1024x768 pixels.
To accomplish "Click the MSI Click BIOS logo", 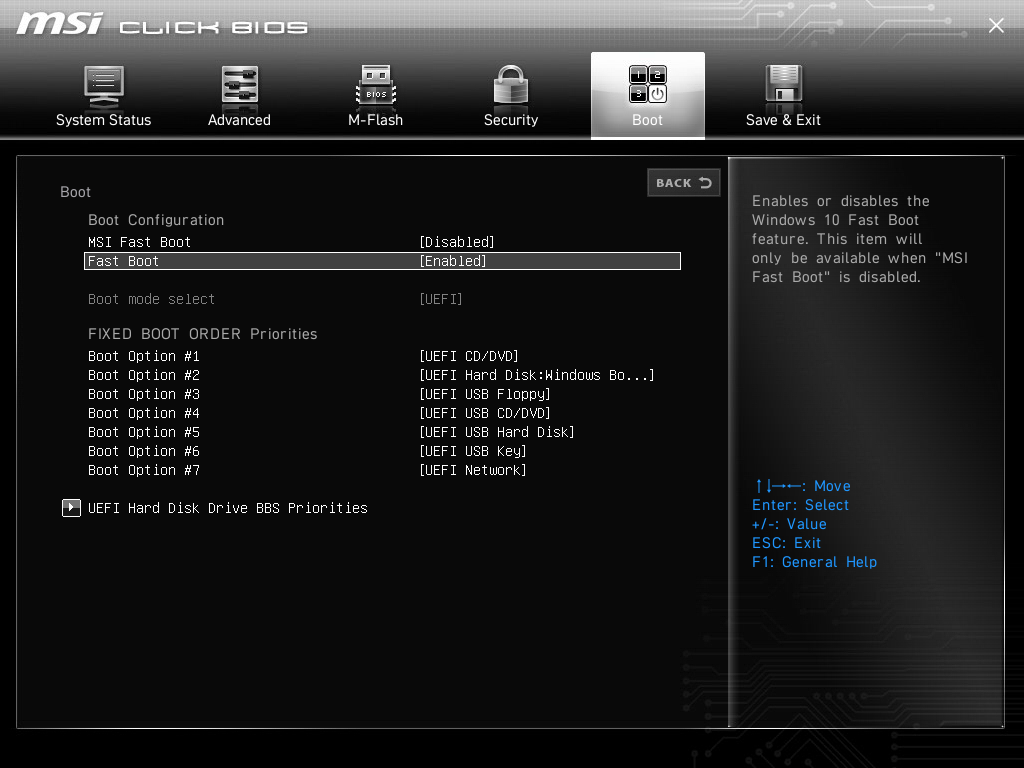I will (x=162, y=25).
